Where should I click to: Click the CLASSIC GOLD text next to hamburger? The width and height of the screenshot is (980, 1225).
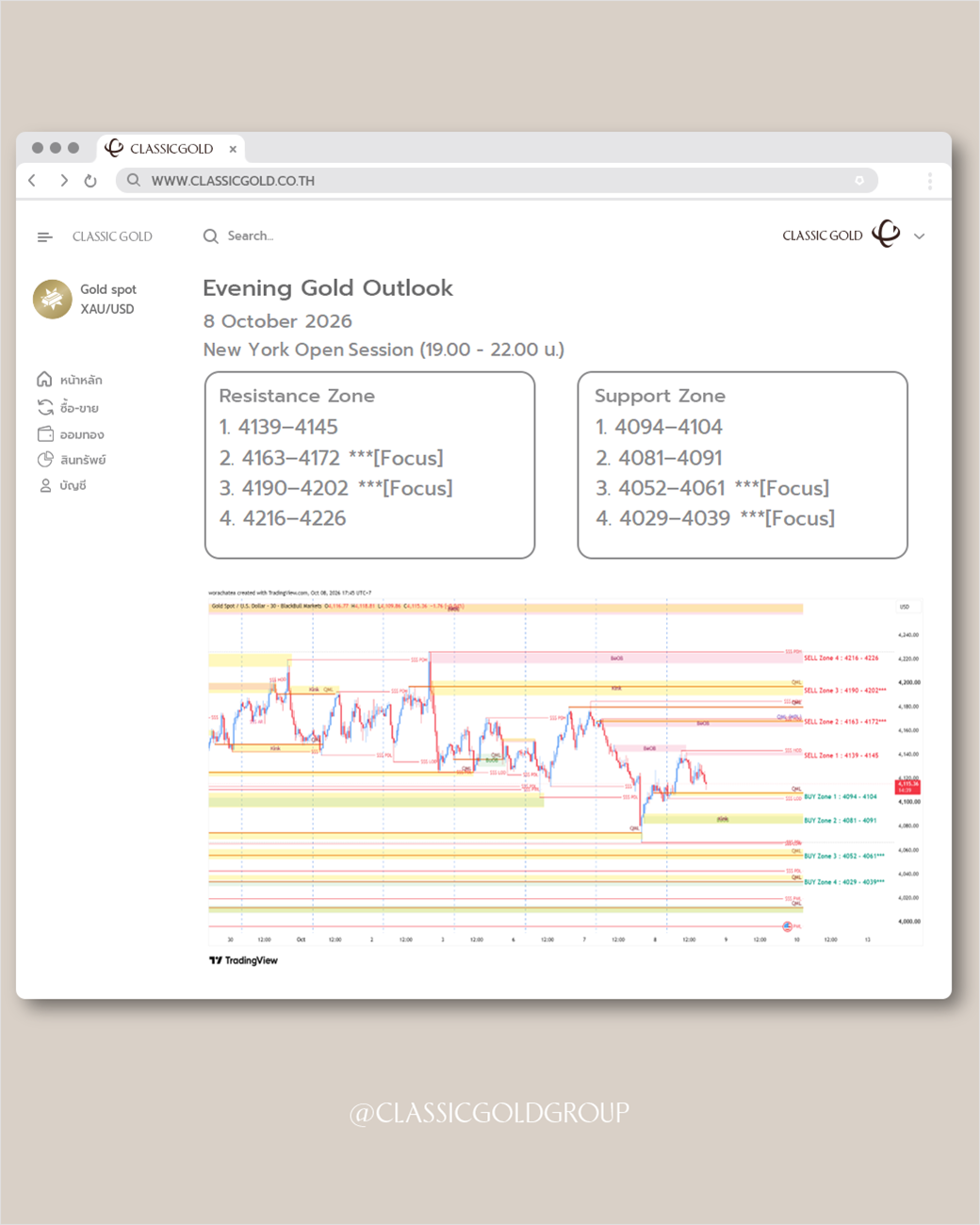(112, 237)
